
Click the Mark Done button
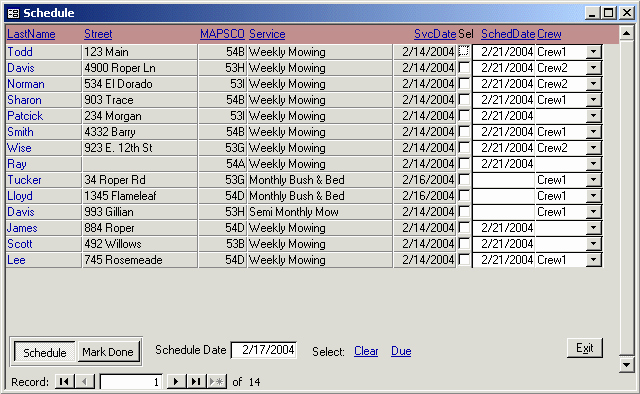108,352
